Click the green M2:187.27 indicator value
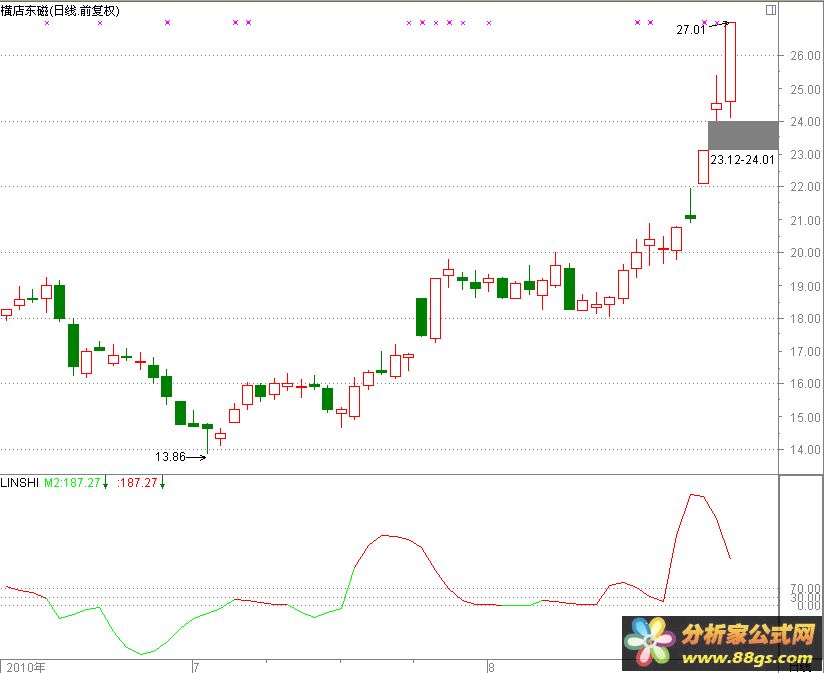The image size is (824, 673). tap(72, 483)
